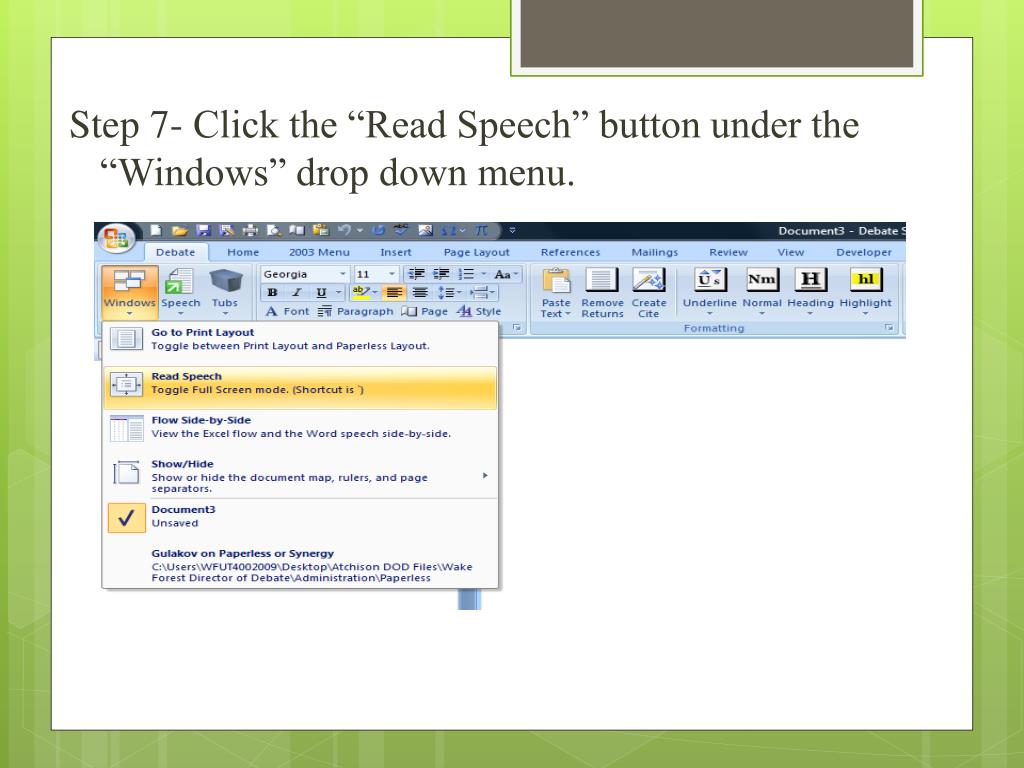
Task: Click the pi Equation icon
Action: [x=482, y=230]
